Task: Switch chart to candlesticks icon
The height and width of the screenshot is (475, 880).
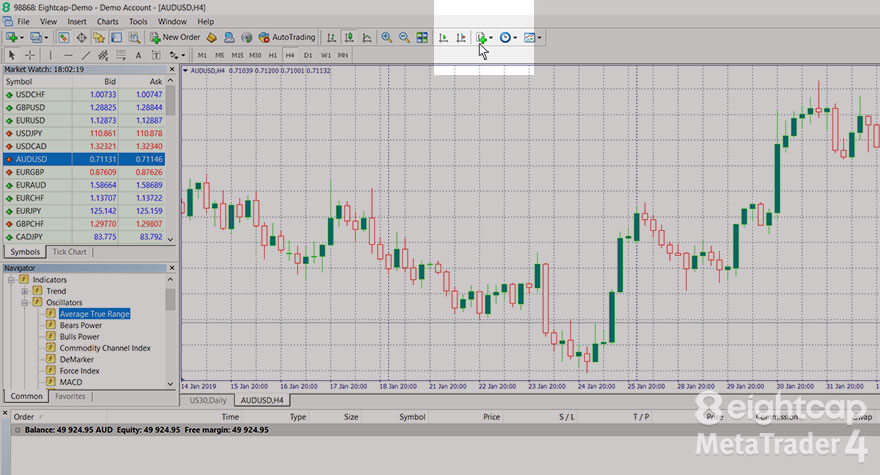Action: click(x=349, y=38)
